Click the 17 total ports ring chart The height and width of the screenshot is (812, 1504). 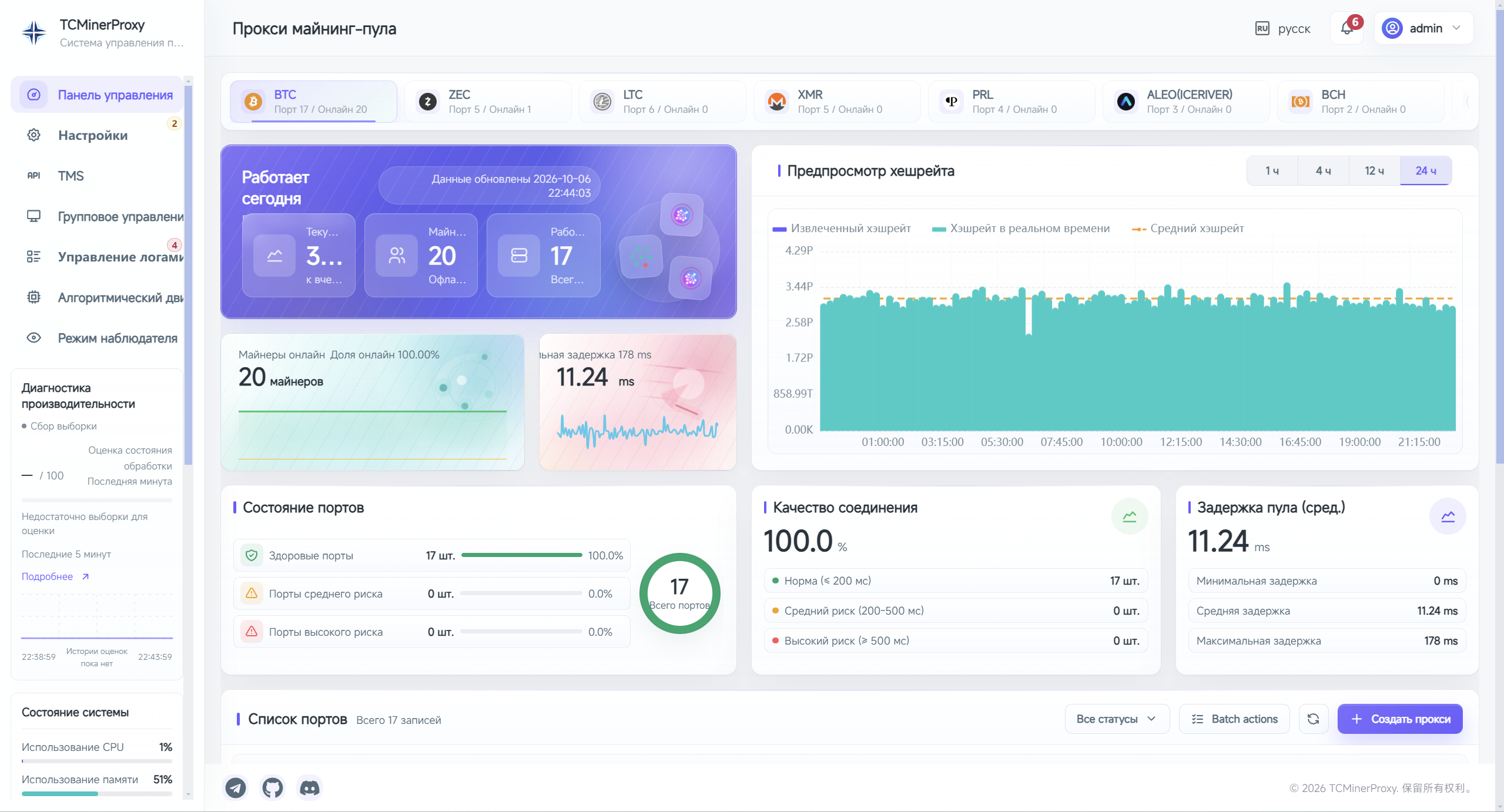pyautogui.click(x=679, y=593)
